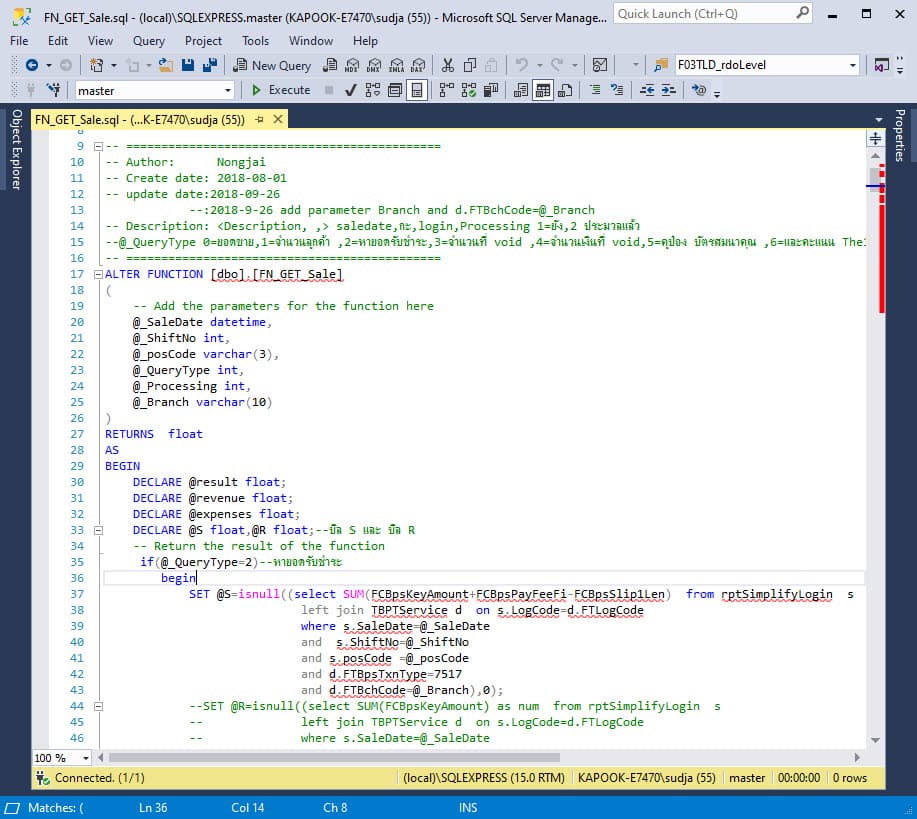Decrease the line indent
The height and width of the screenshot is (819, 917).
pos(647,90)
